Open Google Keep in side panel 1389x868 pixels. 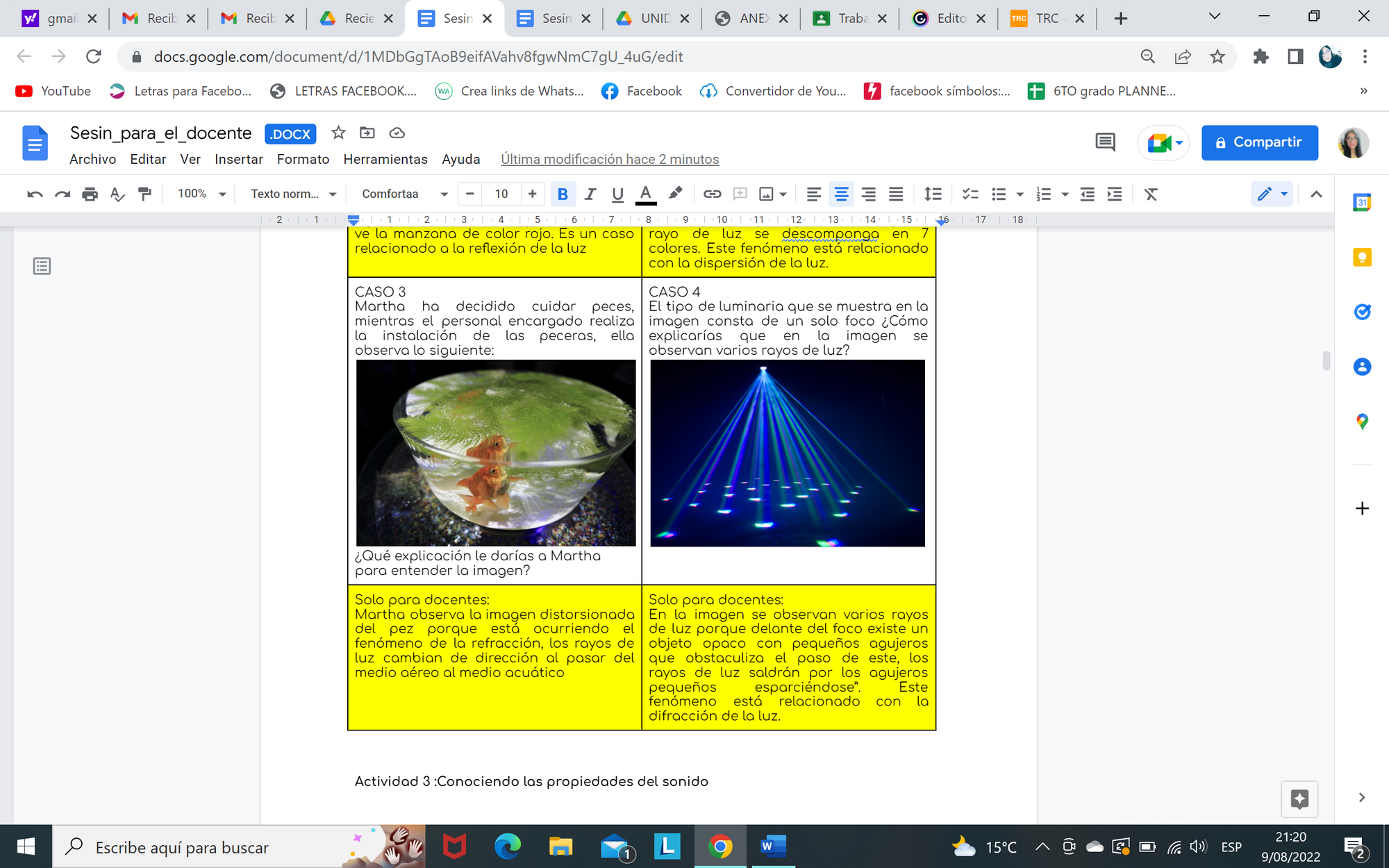1362,258
